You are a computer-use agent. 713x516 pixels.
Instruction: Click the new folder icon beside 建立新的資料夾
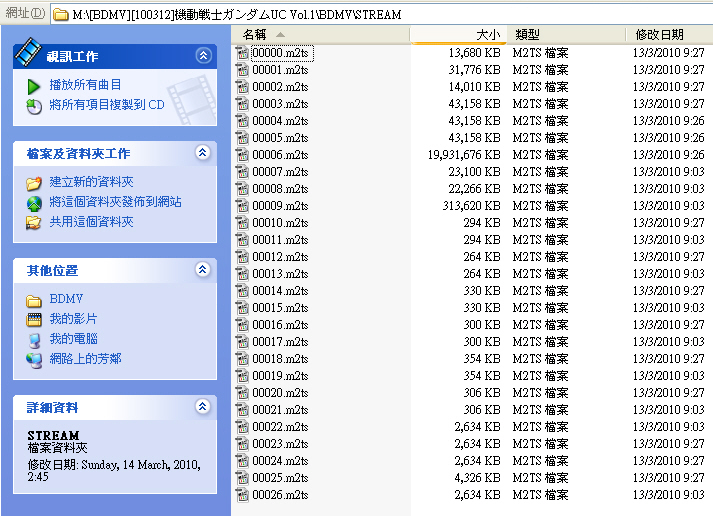[34, 183]
